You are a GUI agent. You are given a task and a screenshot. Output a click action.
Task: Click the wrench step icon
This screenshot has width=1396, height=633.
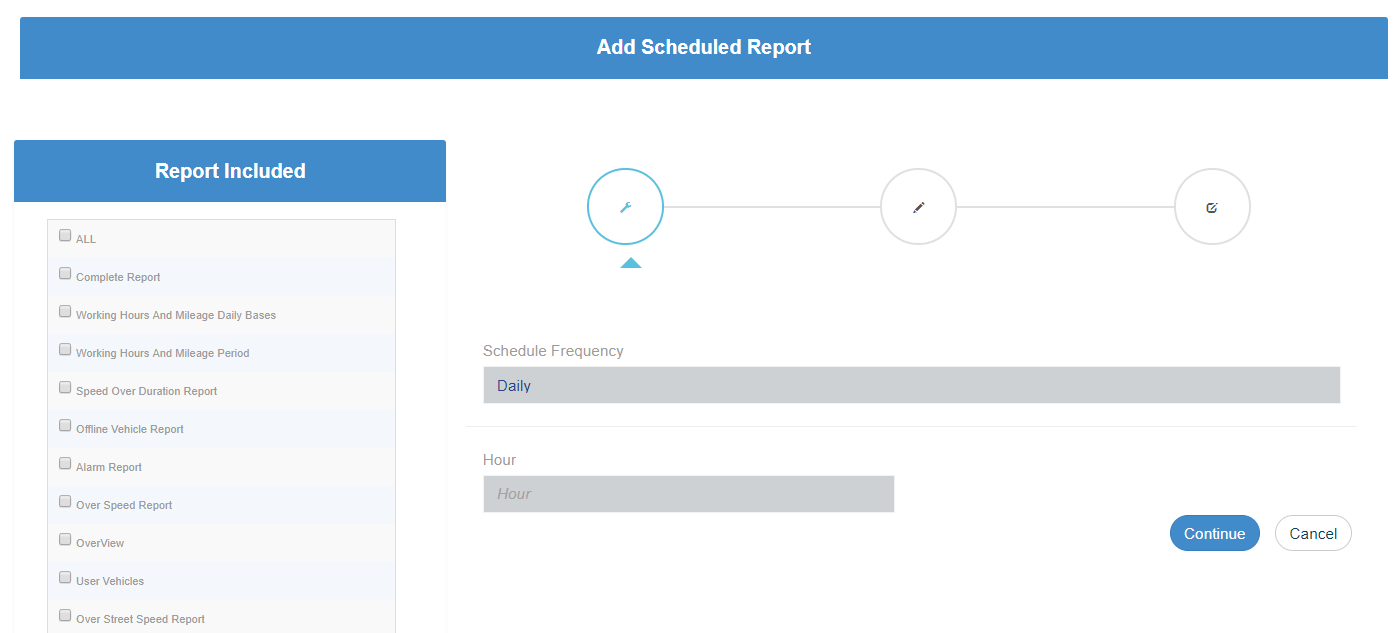coord(625,207)
